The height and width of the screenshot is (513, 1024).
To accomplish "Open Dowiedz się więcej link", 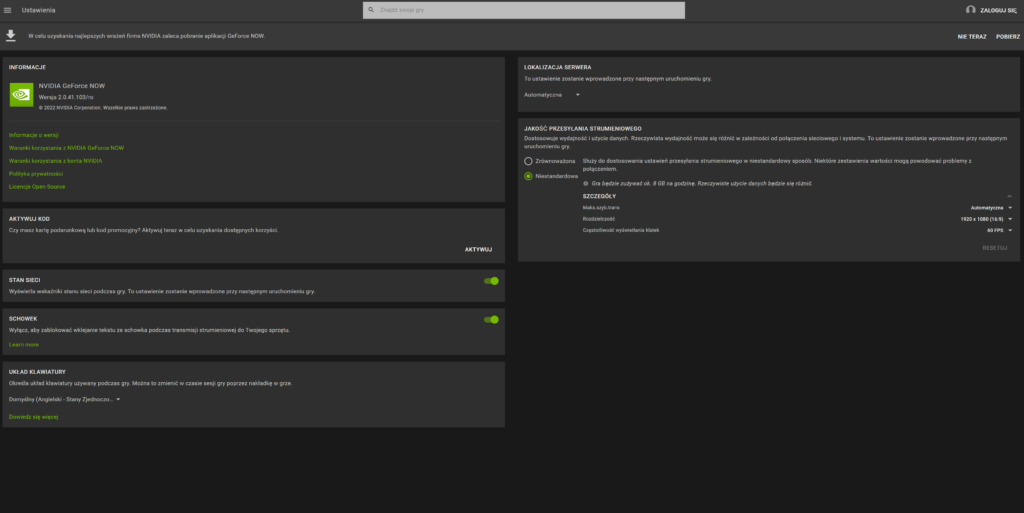I will point(33,416).
